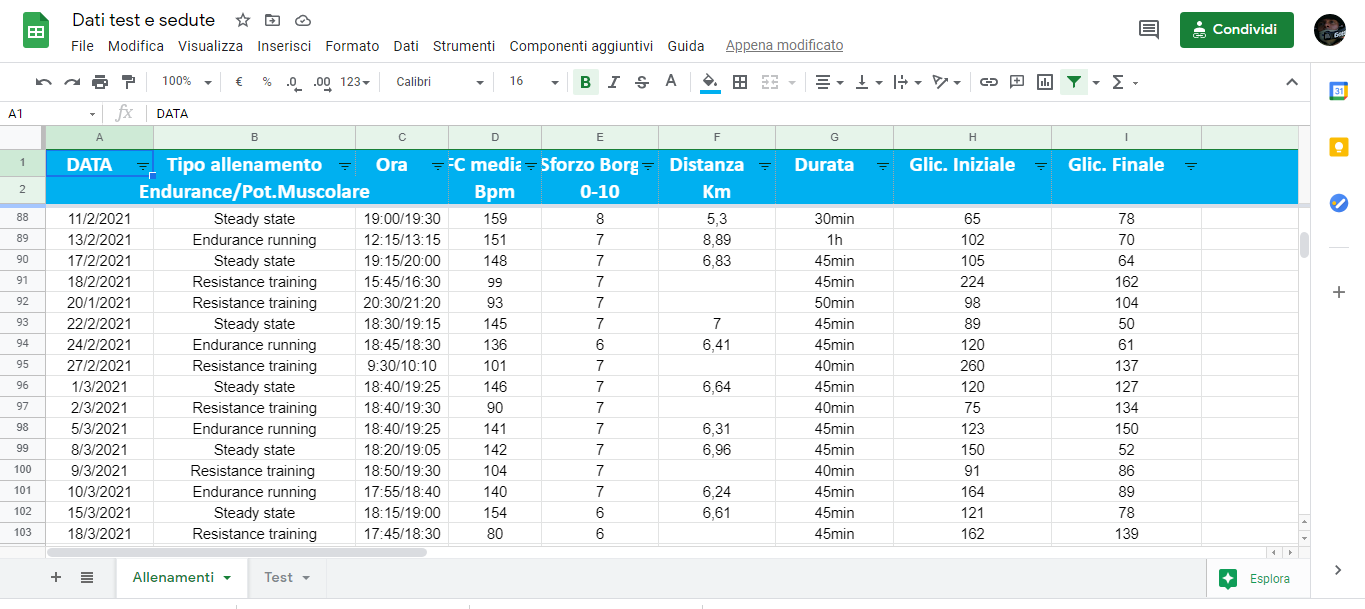The width and height of the screenshot is (1365, 609).
Task: Toggle strikethrough formatting
Action: pyautogui.click(x=642, y=82)
